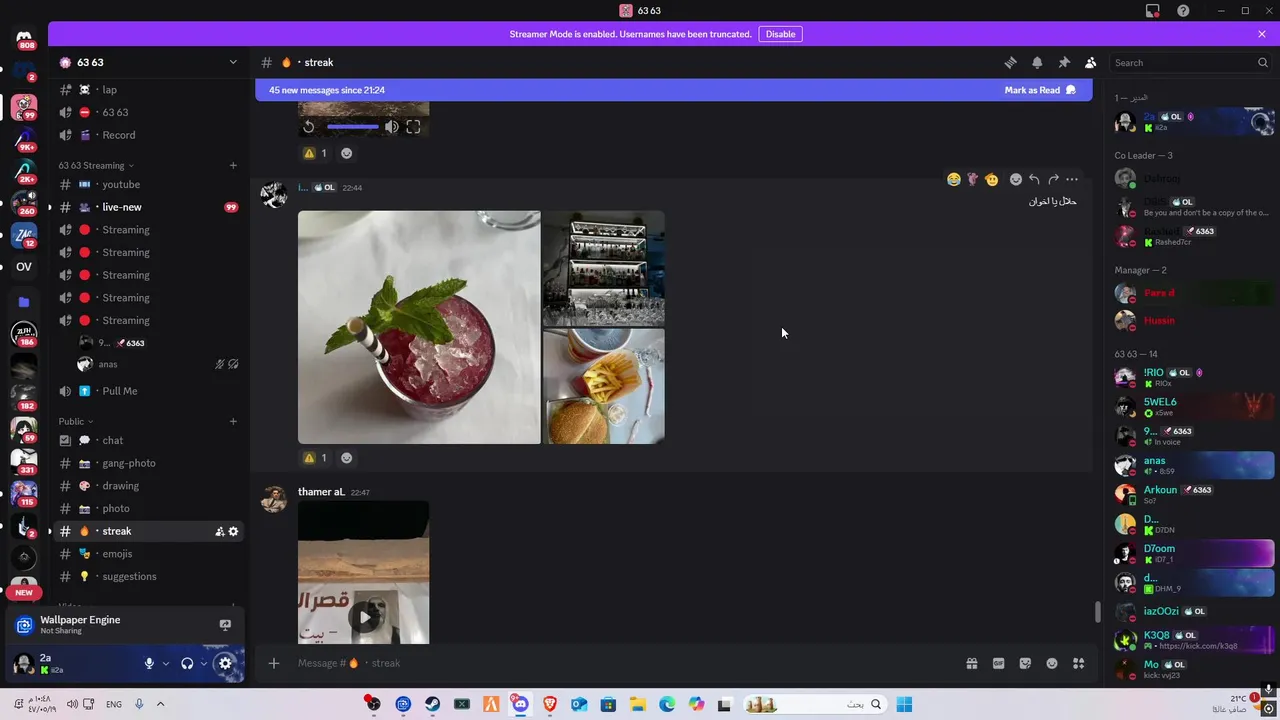1280x720 pixels.
Task: Disable Streamer Mode via Disable button
Action: (x=780, y=34)
